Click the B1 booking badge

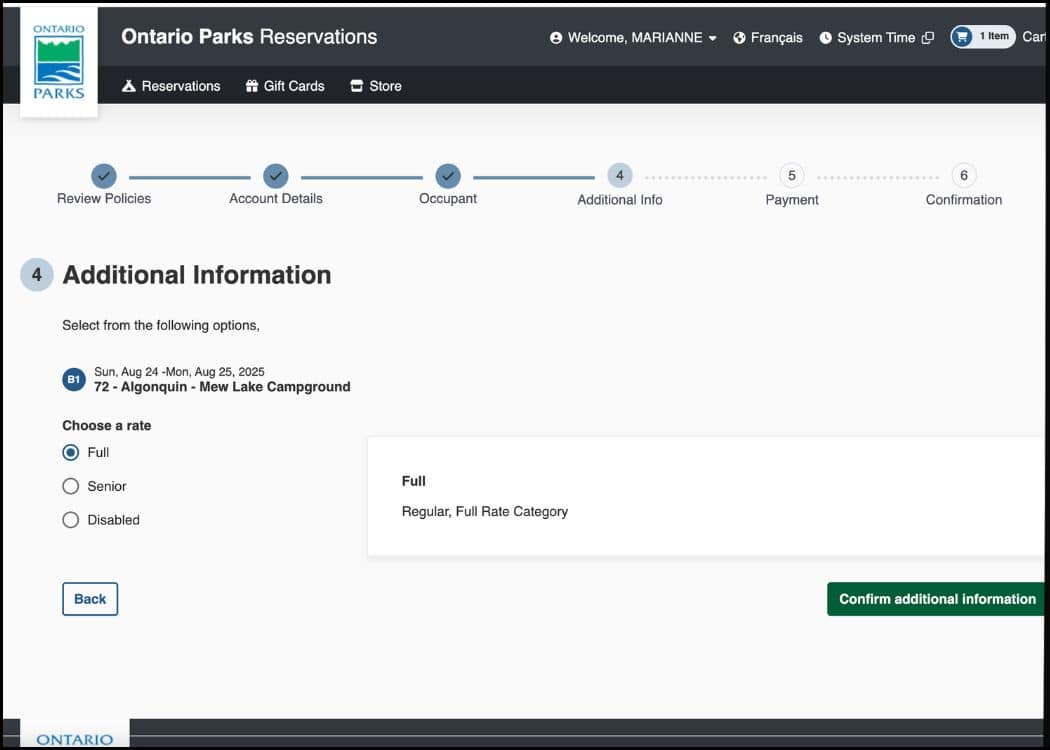(x=74, y=380)
